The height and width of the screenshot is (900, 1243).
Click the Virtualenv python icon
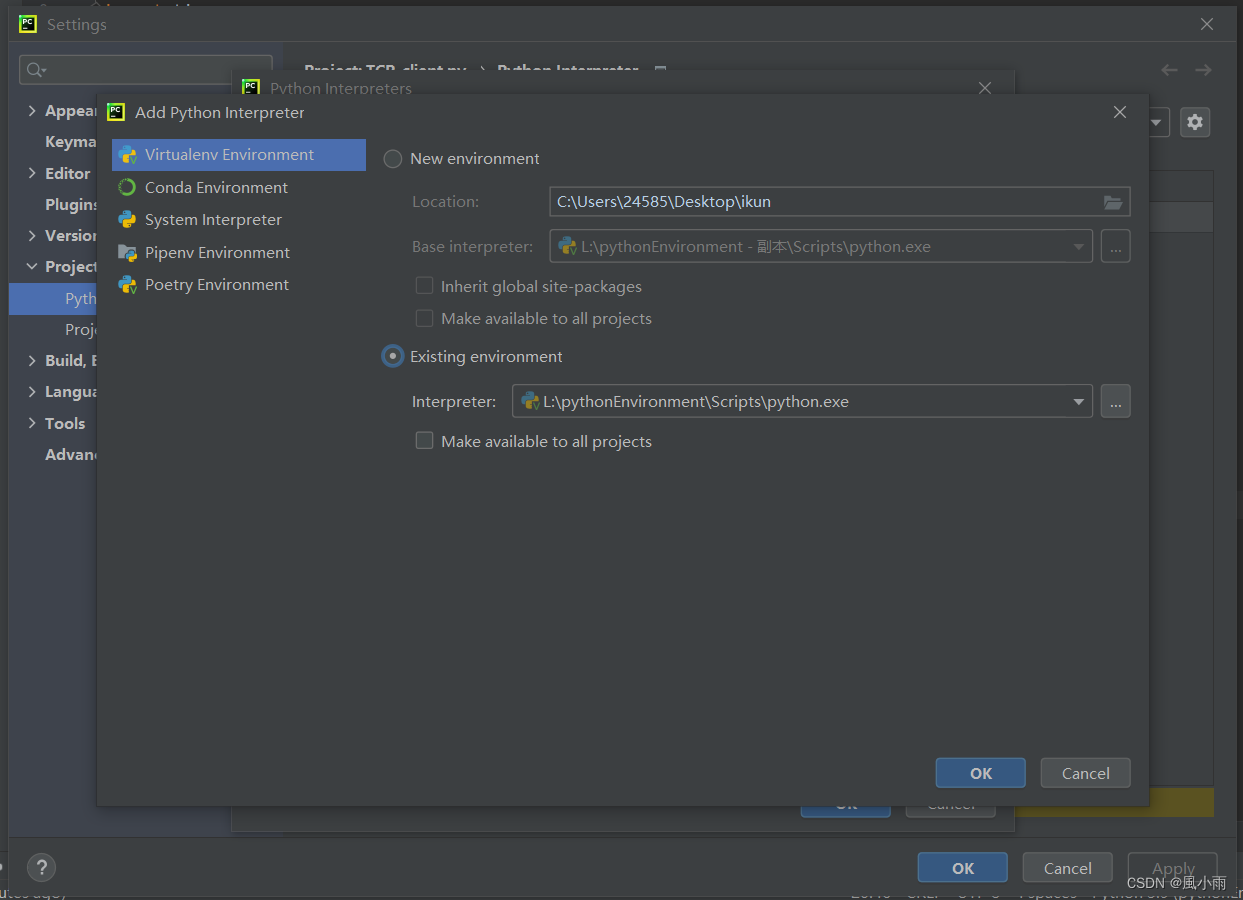pos(127,155)
